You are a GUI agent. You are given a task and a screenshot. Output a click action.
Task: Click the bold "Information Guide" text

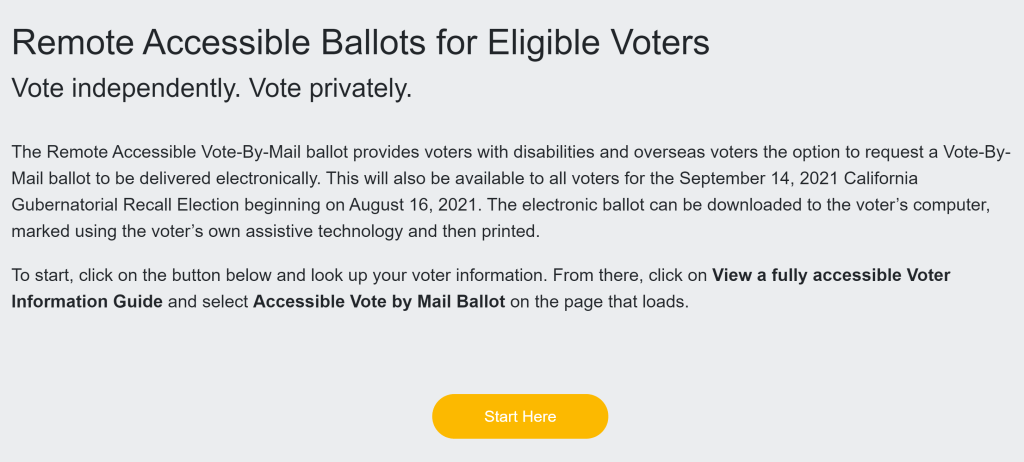pyautogui.click(x=87, y=301)
